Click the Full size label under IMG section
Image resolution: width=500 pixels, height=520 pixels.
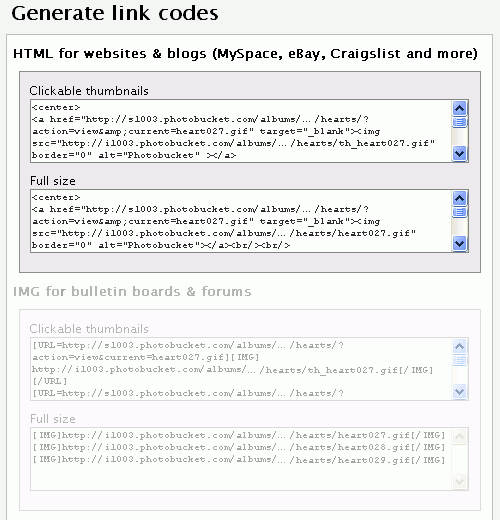[53, 419]
